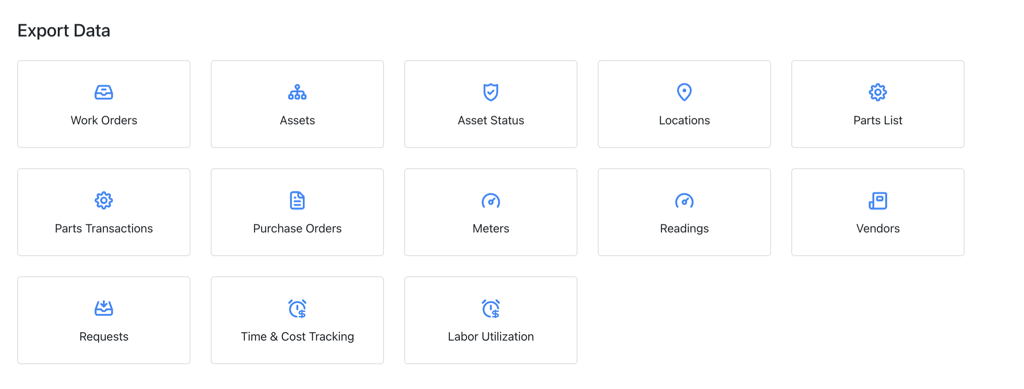Select the 'Vendors' label
This screenshot has width=1024, height=389.
coord(878,228)
